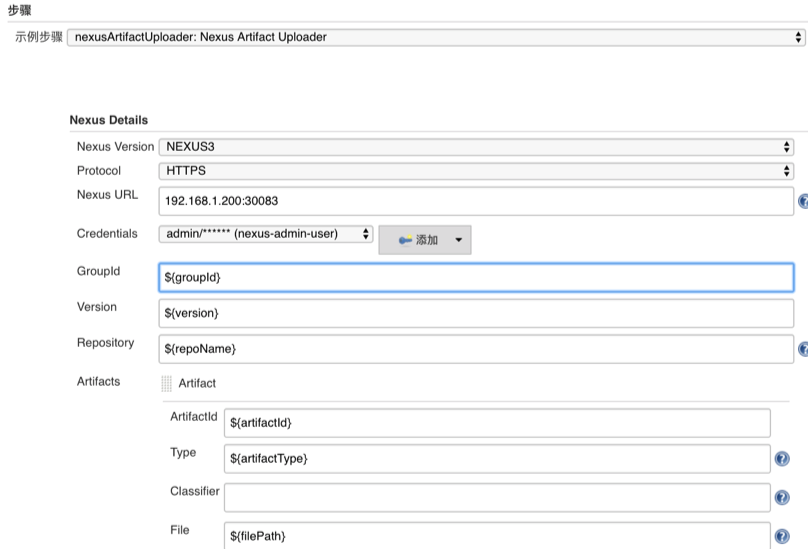Click the 示例步骤 label
The height and width of the screenshot is (549, 808).
pyautogui.click(x=39, y=37)
